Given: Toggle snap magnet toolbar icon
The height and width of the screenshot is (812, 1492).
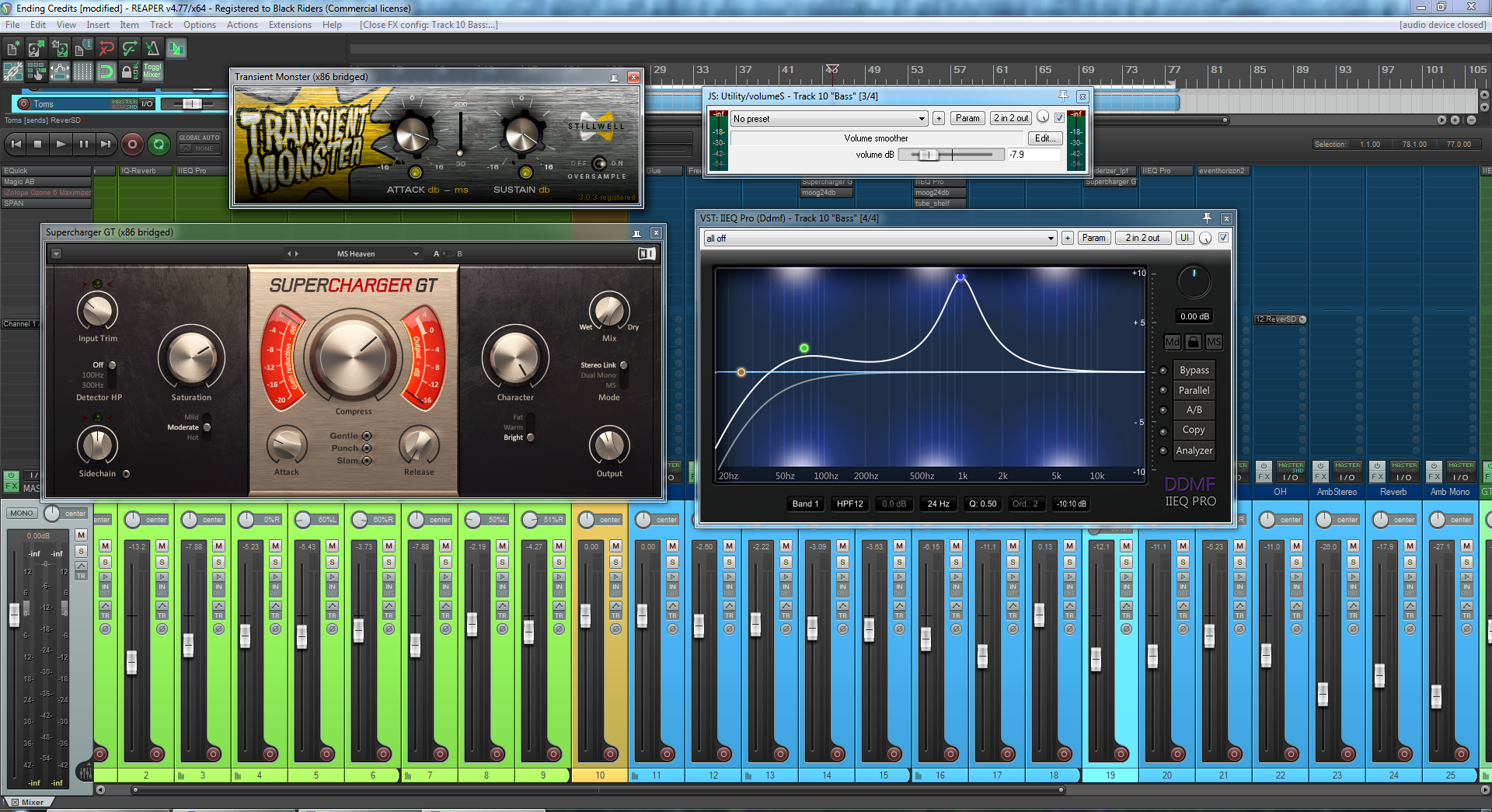Looking at the screenshot, I should tap(106, 72).
